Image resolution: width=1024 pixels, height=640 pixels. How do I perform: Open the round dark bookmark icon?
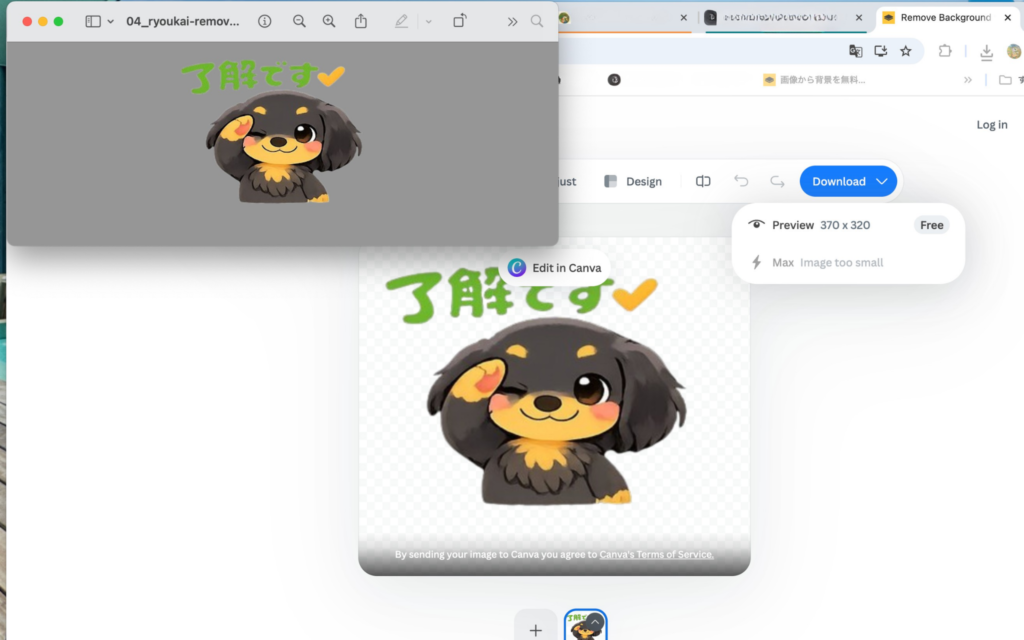(614, 80)
